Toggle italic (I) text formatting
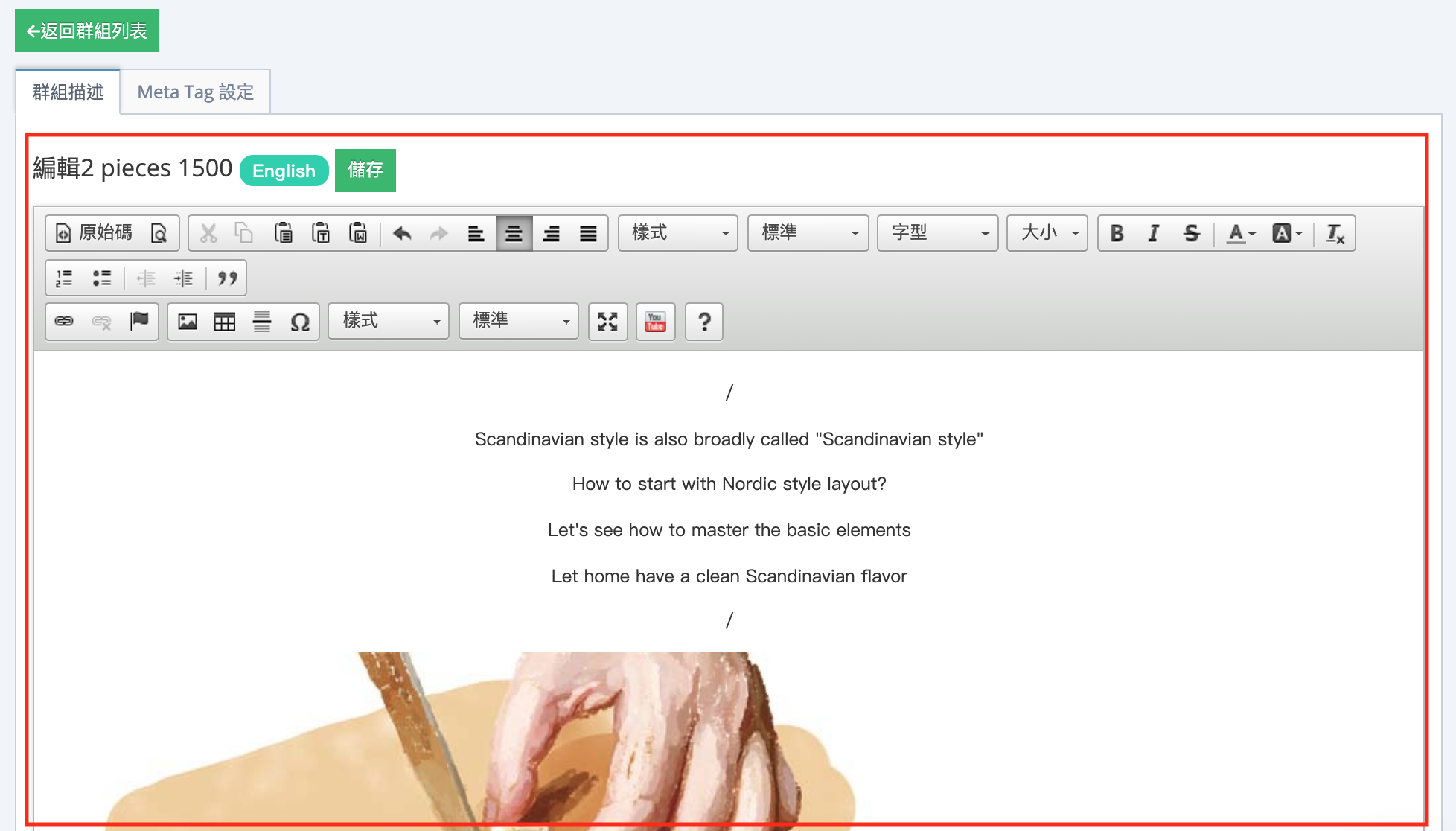Screen dimensions: 1456x831 [1152, 233]
